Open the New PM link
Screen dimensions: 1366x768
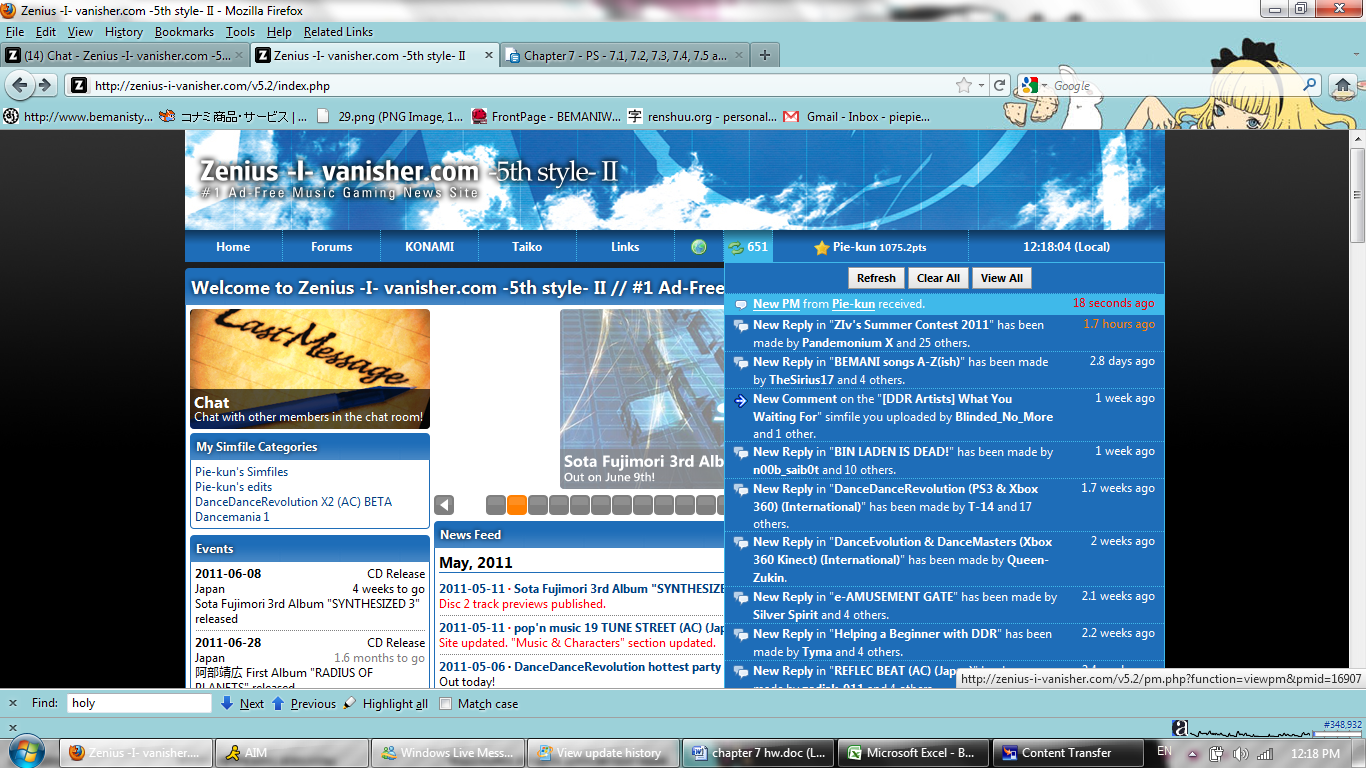click(x=777, y=304)
